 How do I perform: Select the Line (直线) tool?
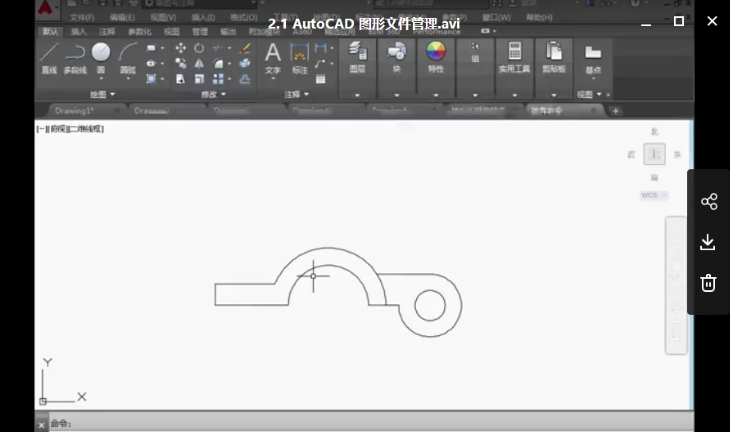[49, 58]
